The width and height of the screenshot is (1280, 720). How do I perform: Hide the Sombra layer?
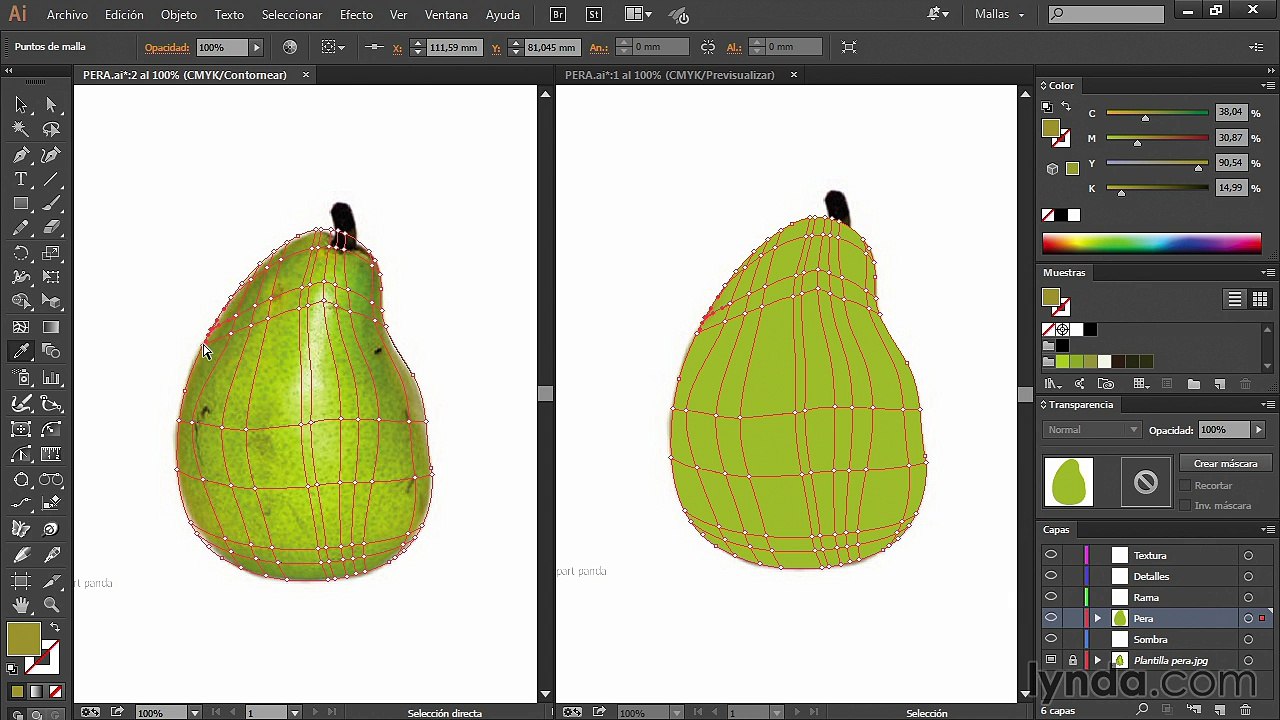click(x=1050, y=639)
